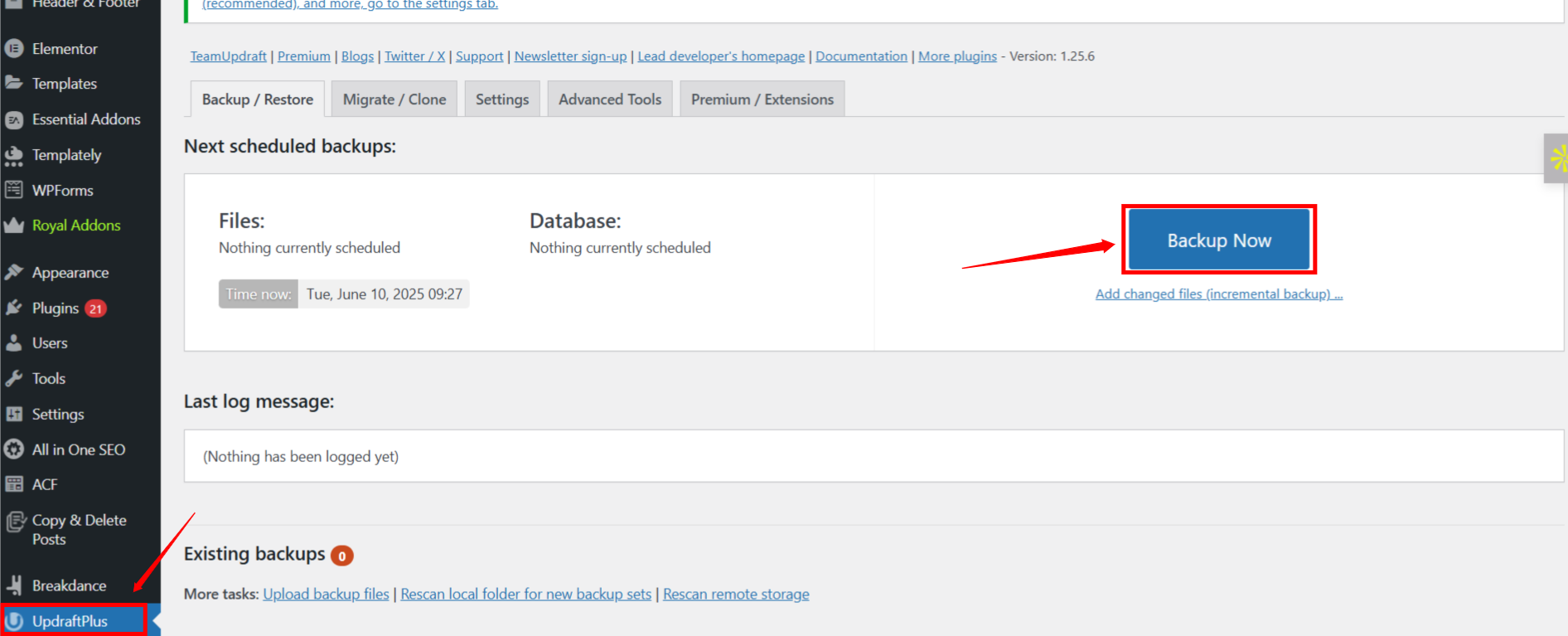Click the go to the settings tab link
This screenshot has width=1568, height=636.
[x=351, y=4]
